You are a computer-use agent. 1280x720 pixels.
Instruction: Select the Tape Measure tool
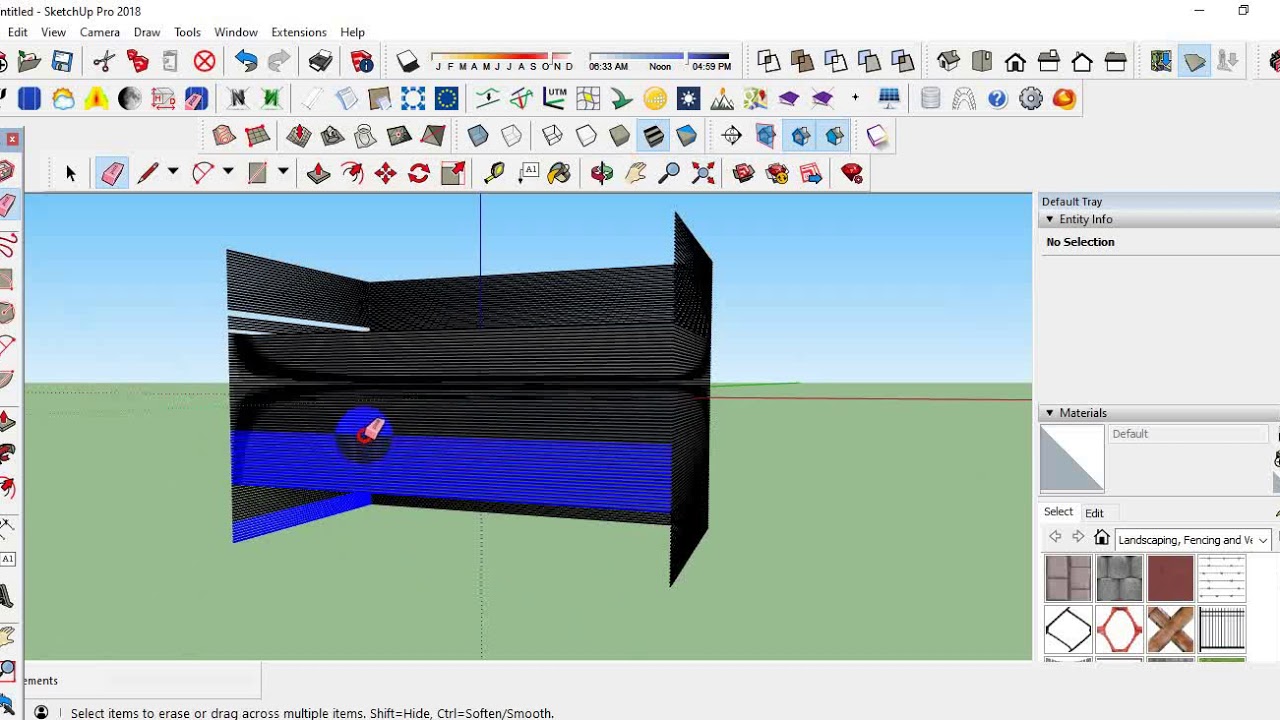click(494, 173)
